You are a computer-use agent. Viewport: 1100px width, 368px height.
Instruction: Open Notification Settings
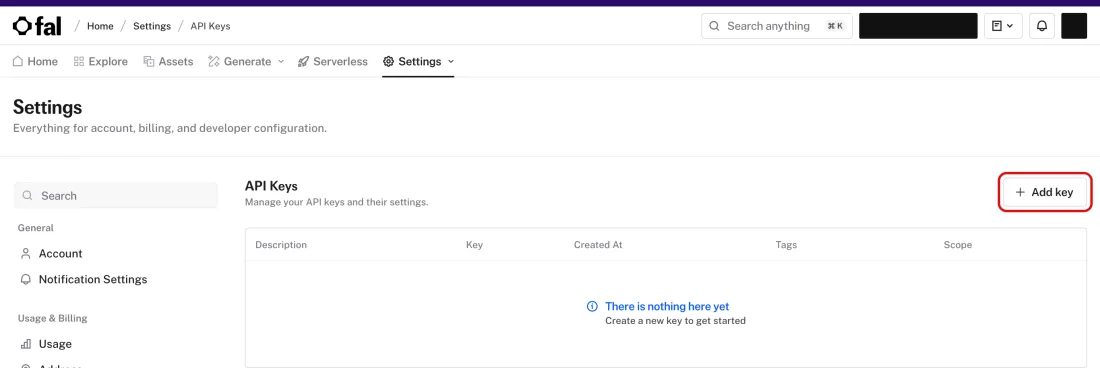93,280
